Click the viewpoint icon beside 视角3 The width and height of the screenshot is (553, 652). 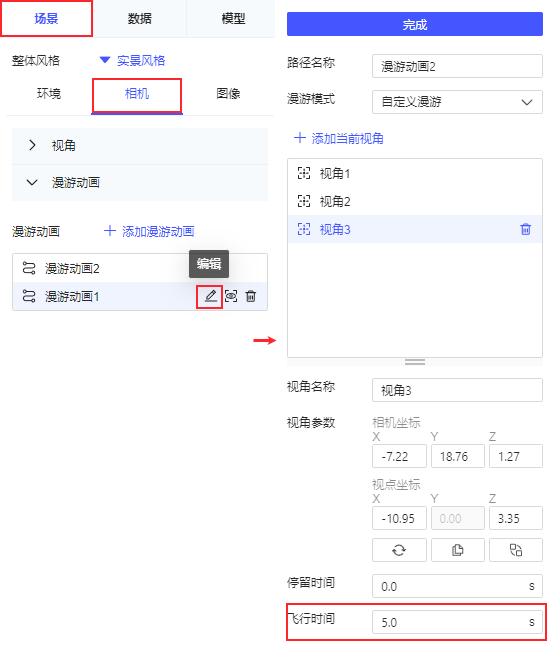pyautogui.click(x=304, y=229)
